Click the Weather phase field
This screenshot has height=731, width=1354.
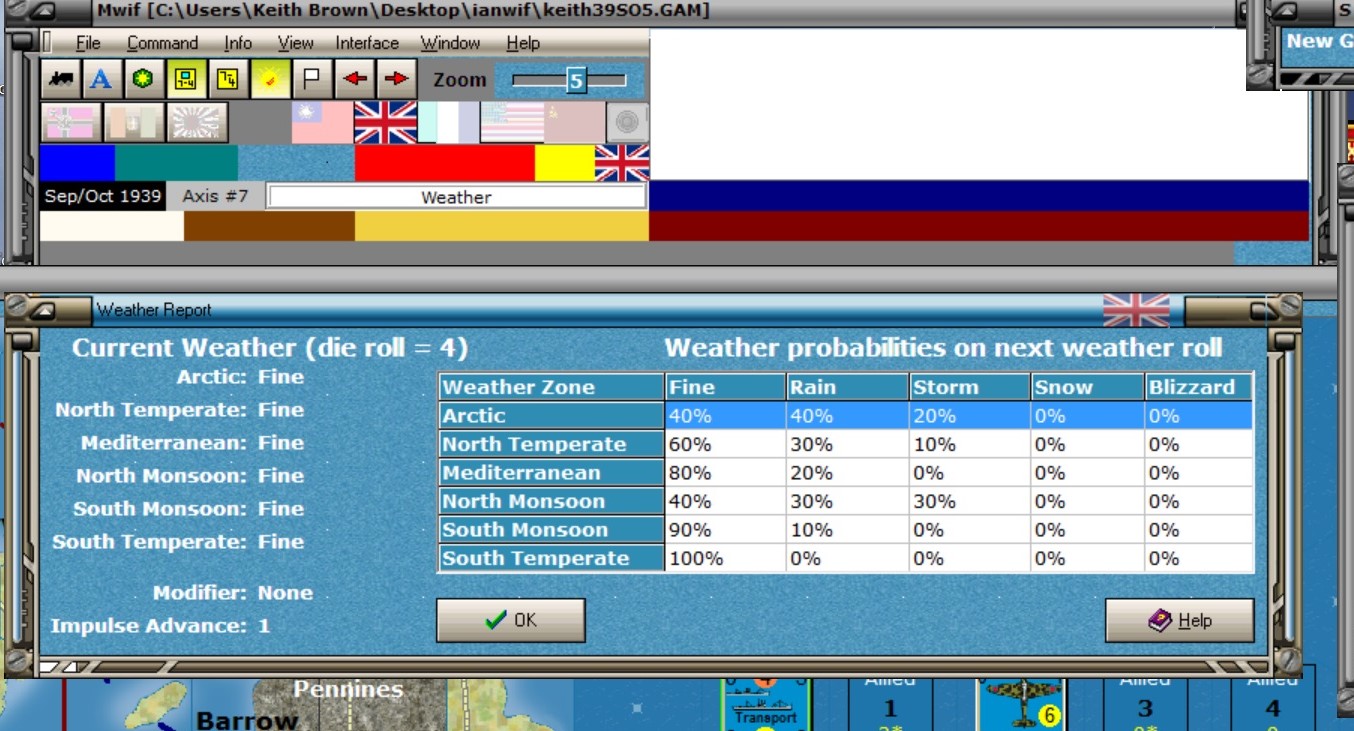point(456,197)
